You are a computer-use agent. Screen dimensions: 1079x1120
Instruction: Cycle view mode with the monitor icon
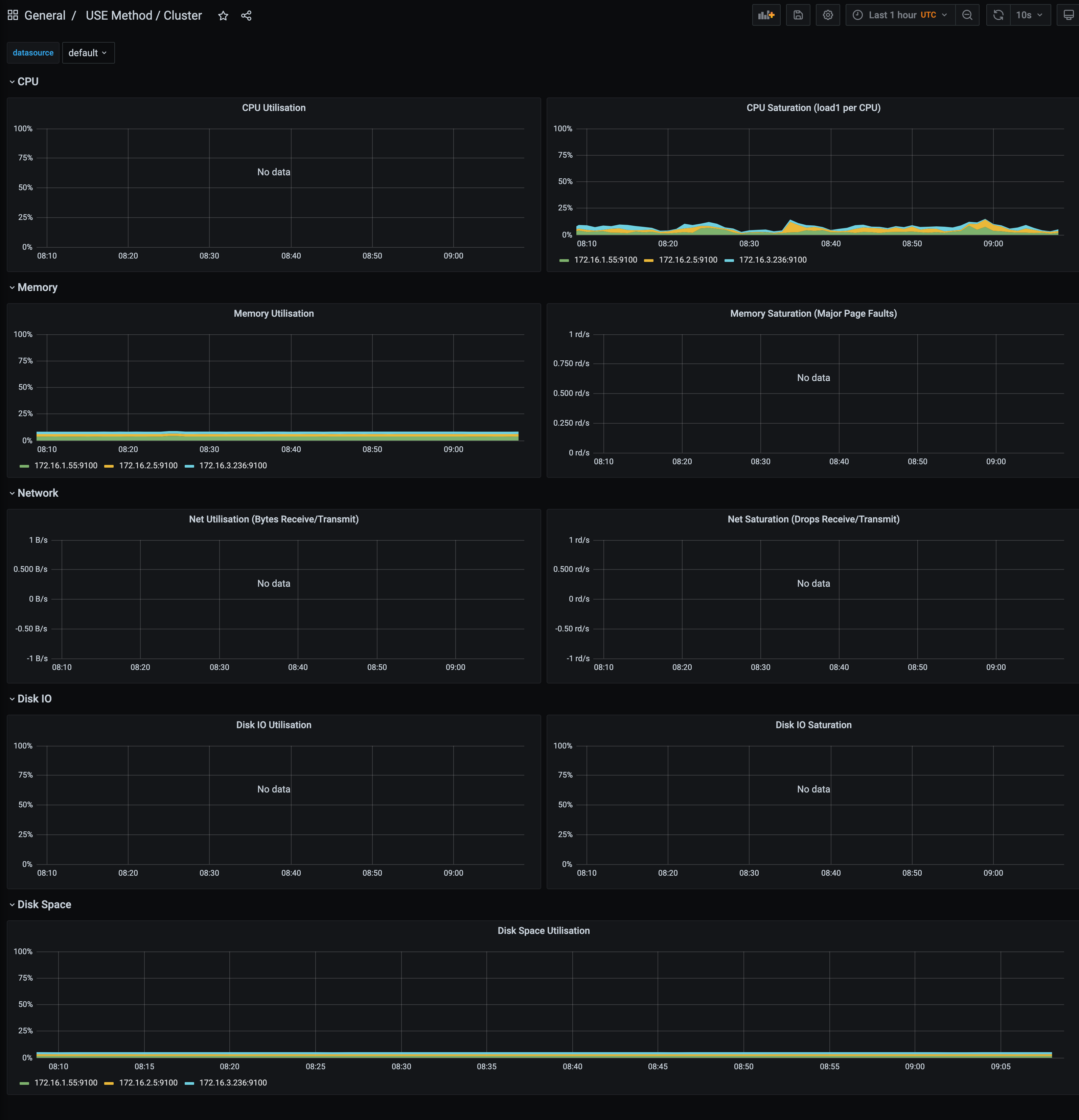(x=1067, y=16)
